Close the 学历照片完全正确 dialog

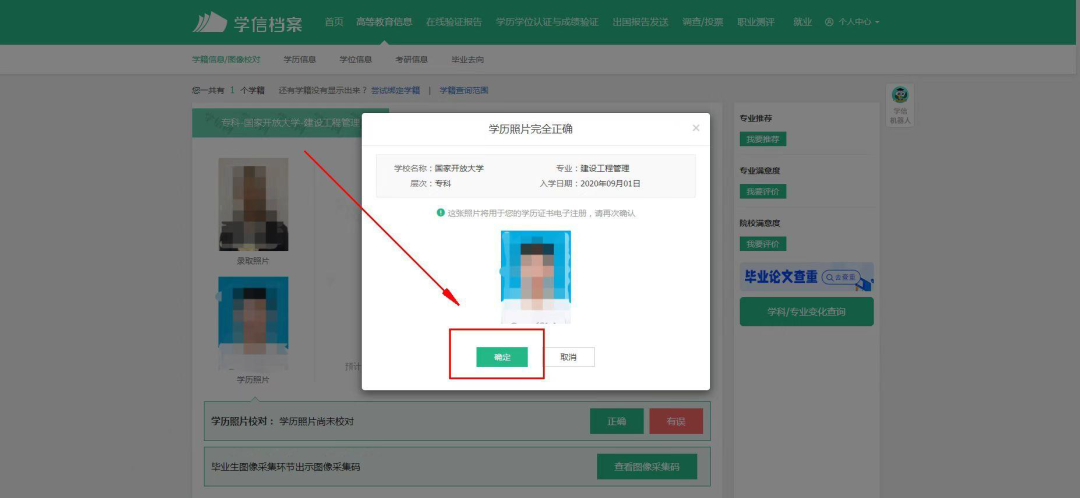coord(696,128)
